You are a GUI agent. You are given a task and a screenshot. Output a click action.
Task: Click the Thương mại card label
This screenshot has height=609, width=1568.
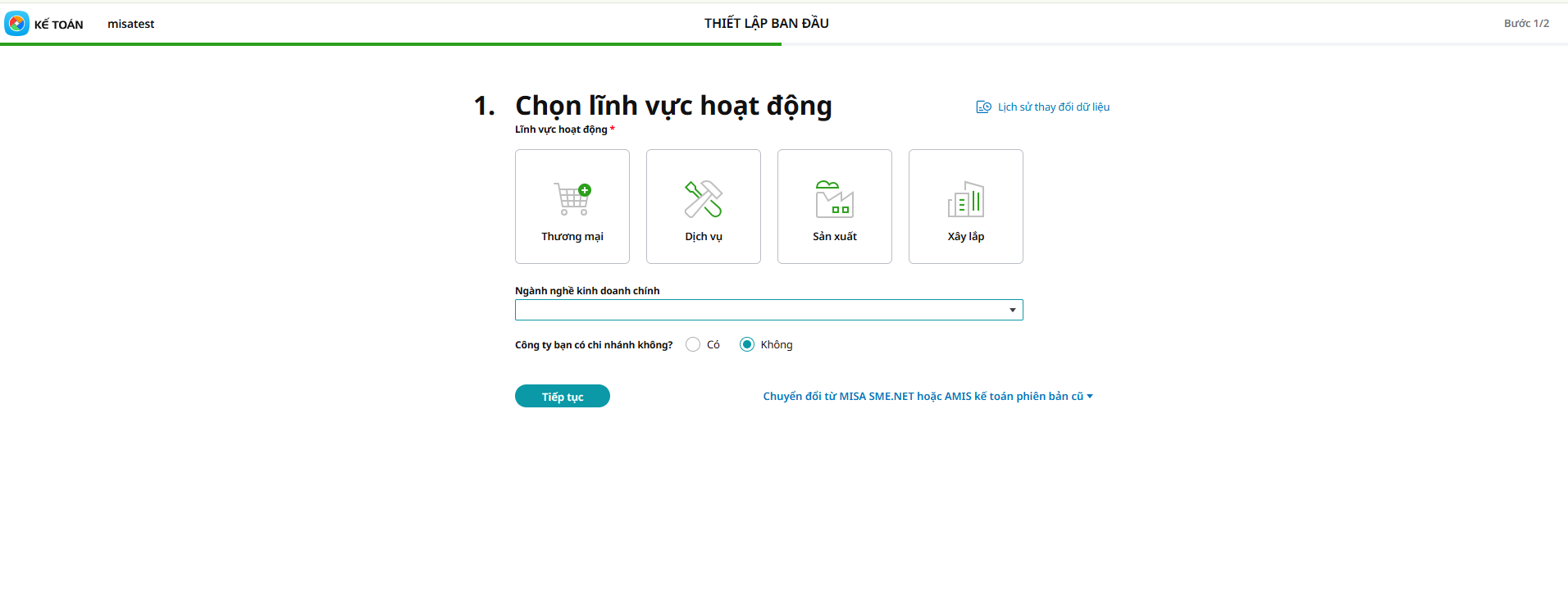click(572, 236)
